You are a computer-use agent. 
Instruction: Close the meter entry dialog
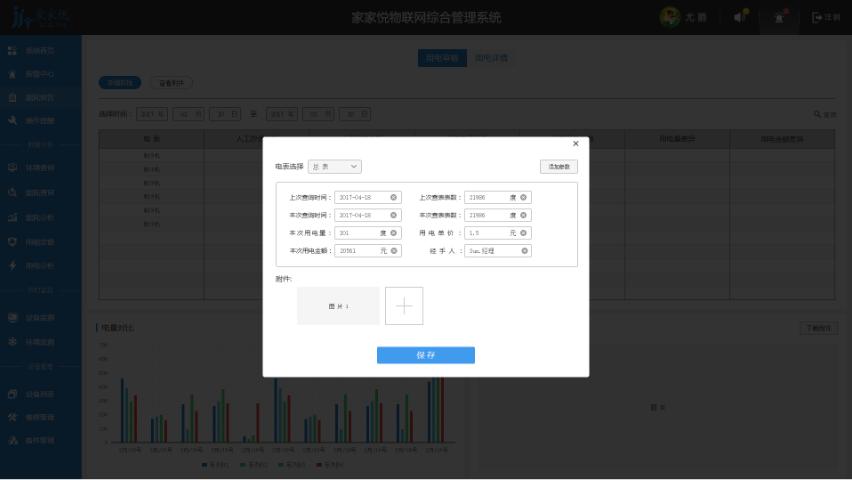point(575,144)
